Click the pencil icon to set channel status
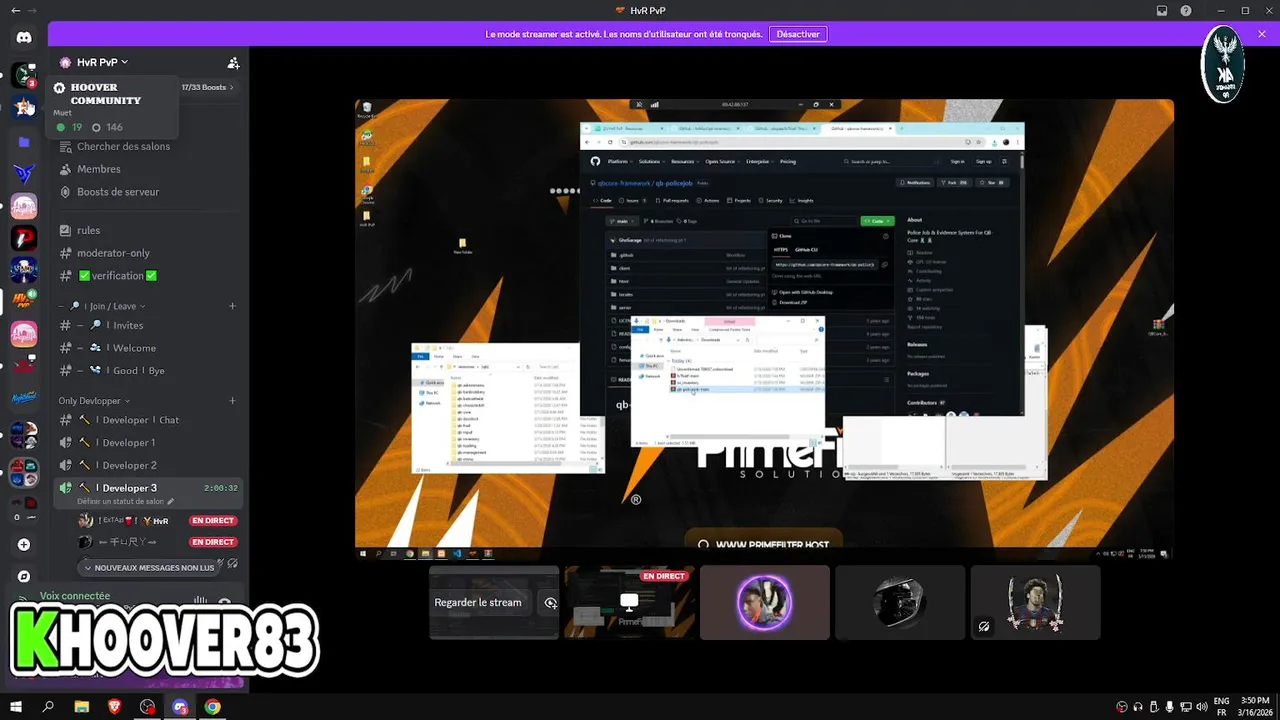This screenshot has height=720, width=1280. point(171,501)
